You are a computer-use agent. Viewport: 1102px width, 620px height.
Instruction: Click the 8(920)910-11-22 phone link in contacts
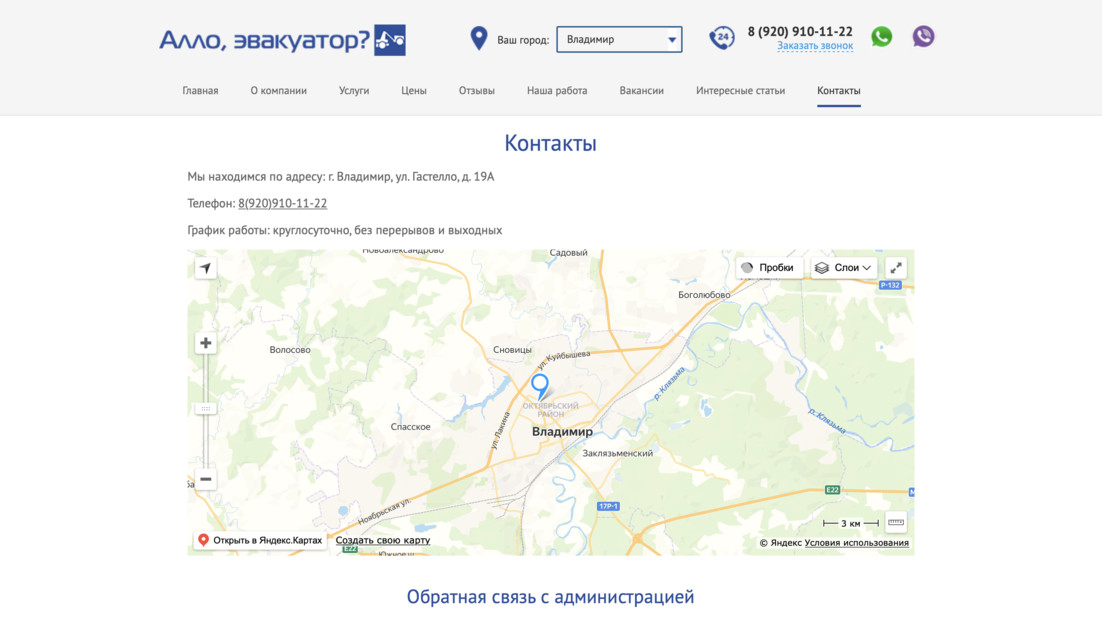click(x=283, y=203)
